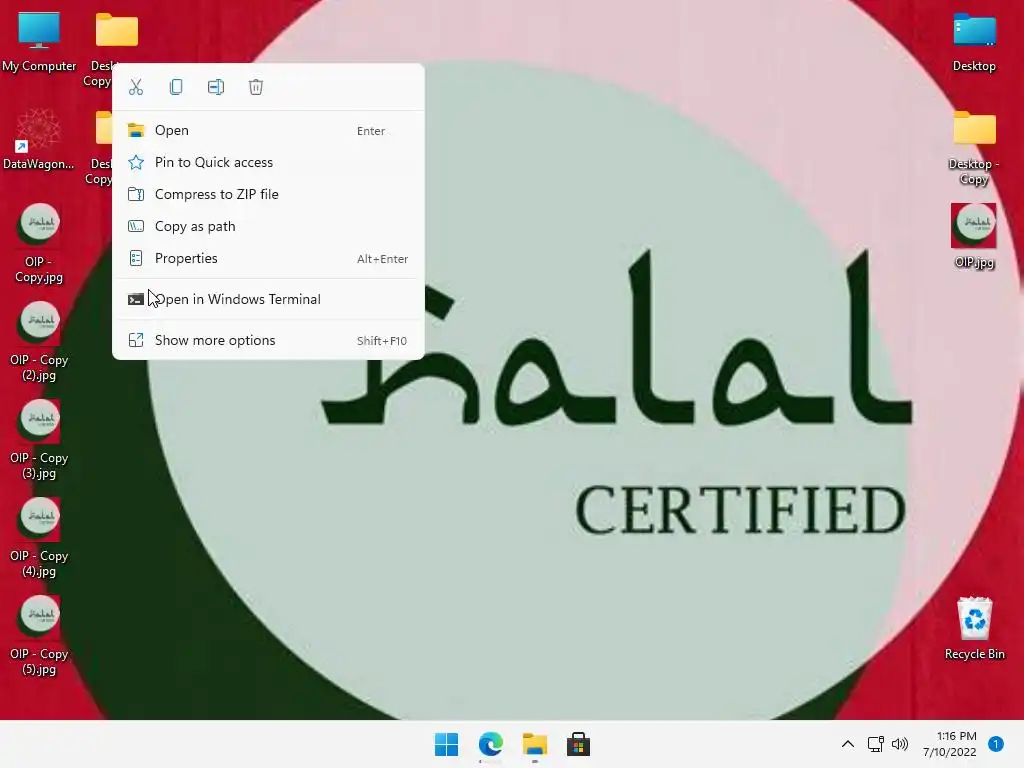The width and height of the screenshot is (1024, 768).
Task: Select the OIP - Copy (5).jpg file
Action: click(x=39, y=636)
